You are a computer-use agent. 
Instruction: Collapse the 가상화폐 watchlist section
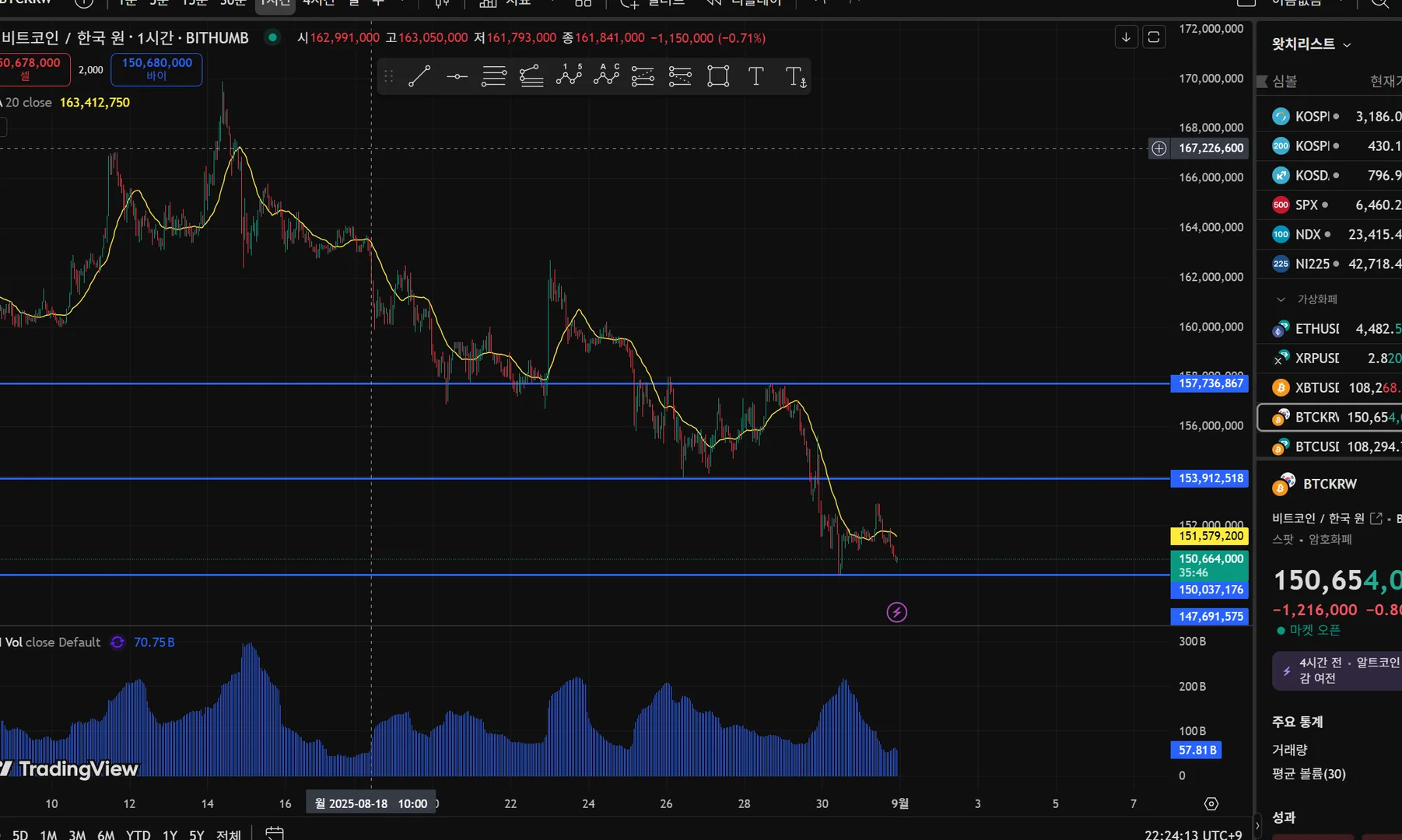pyautogui.click(x=1281, y=299)
